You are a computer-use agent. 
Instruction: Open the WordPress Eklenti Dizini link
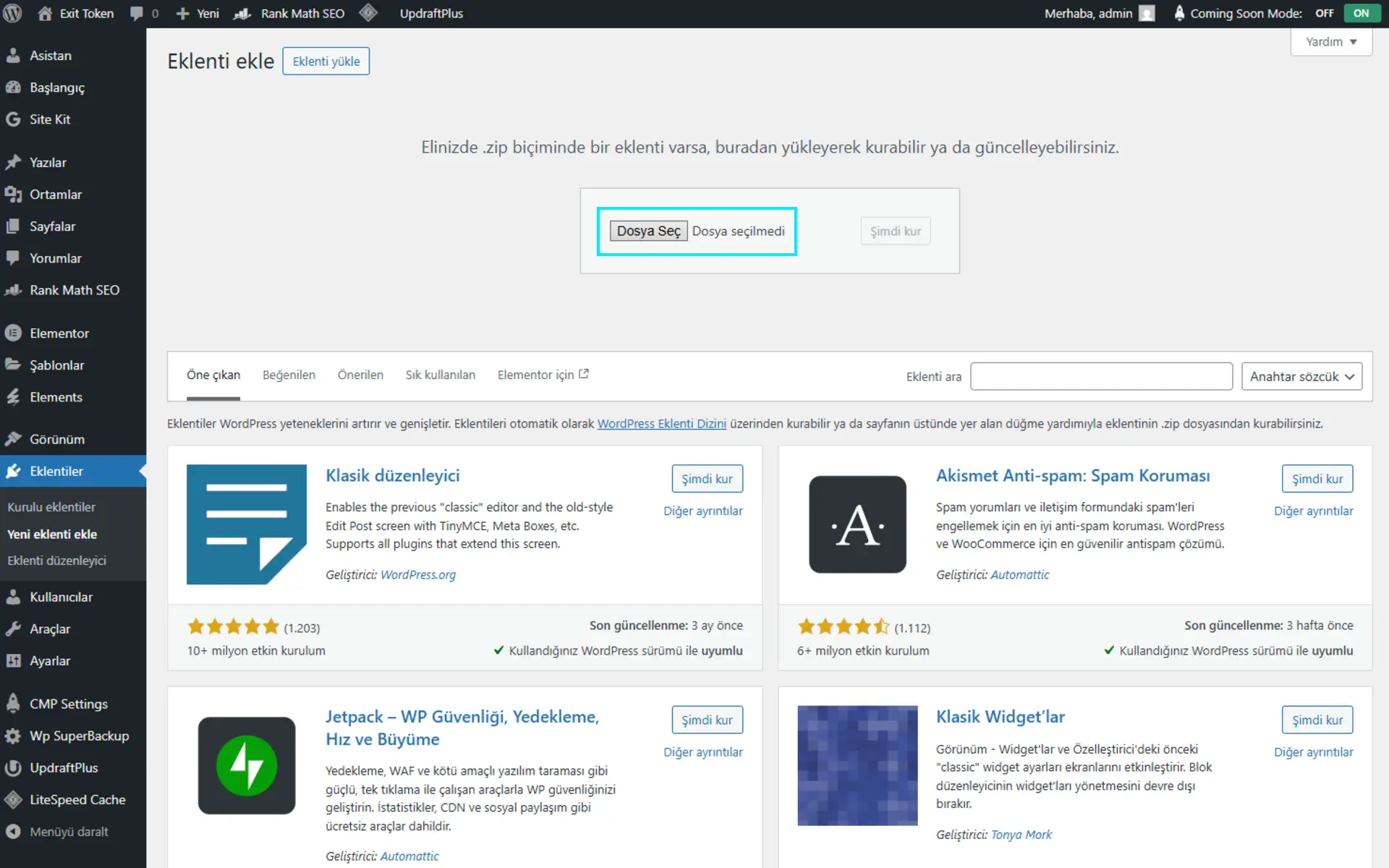click(662, 424)
